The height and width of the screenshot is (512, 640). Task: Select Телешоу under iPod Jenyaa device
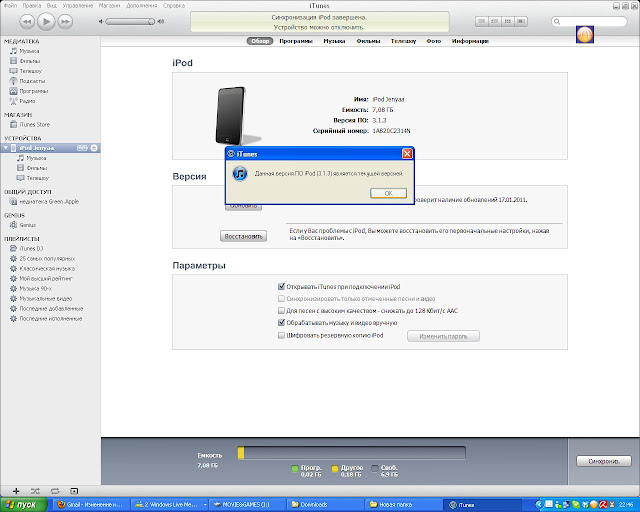[x=38, y=178]
